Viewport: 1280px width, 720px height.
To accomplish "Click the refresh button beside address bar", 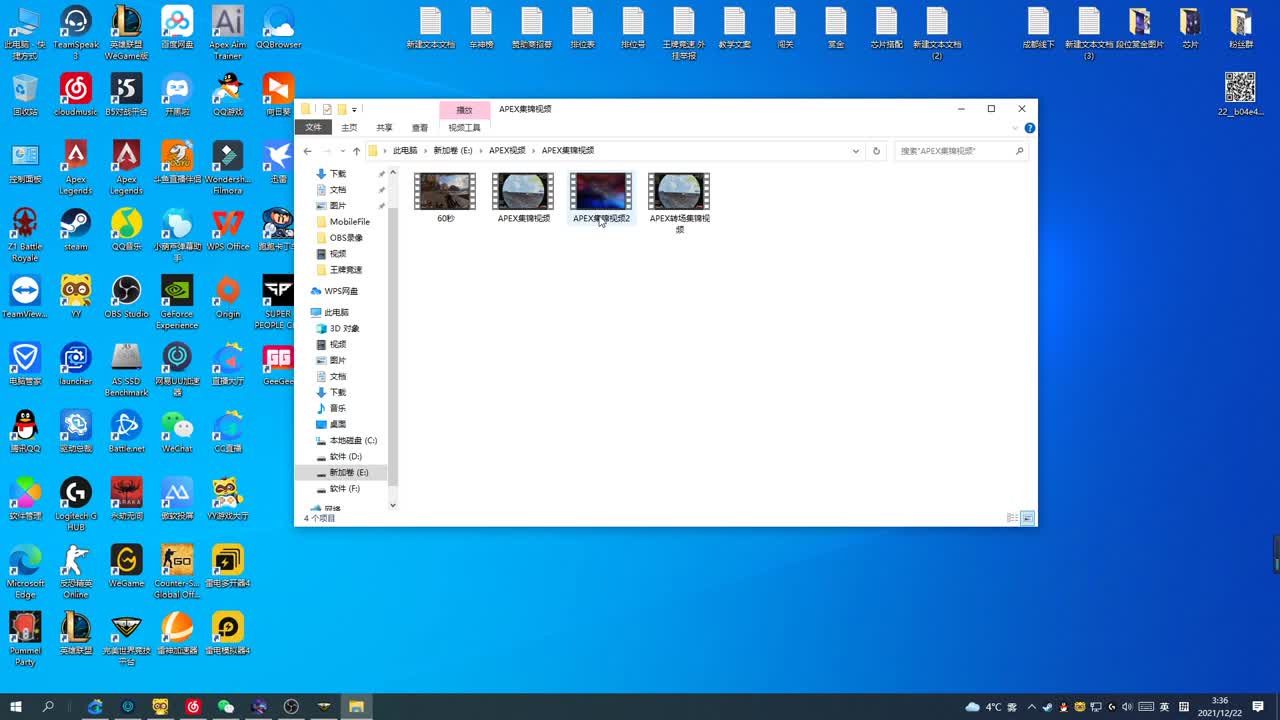I will click(x=876, y=151).
